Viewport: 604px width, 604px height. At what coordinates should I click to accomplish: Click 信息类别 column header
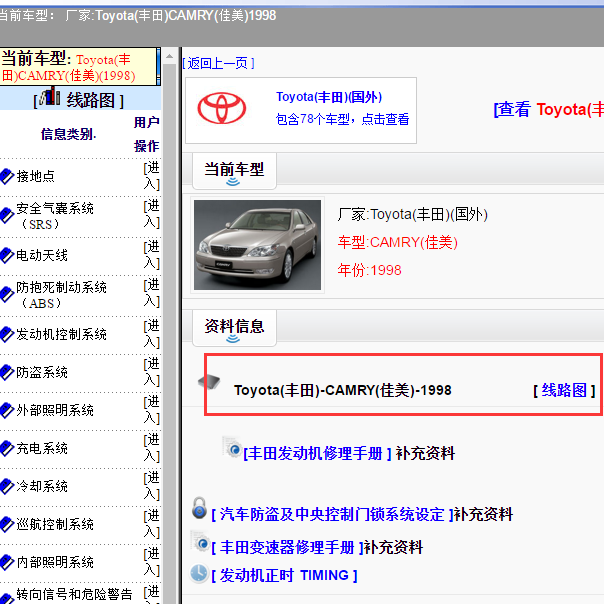pyautogui.click(x=69, y=134)
